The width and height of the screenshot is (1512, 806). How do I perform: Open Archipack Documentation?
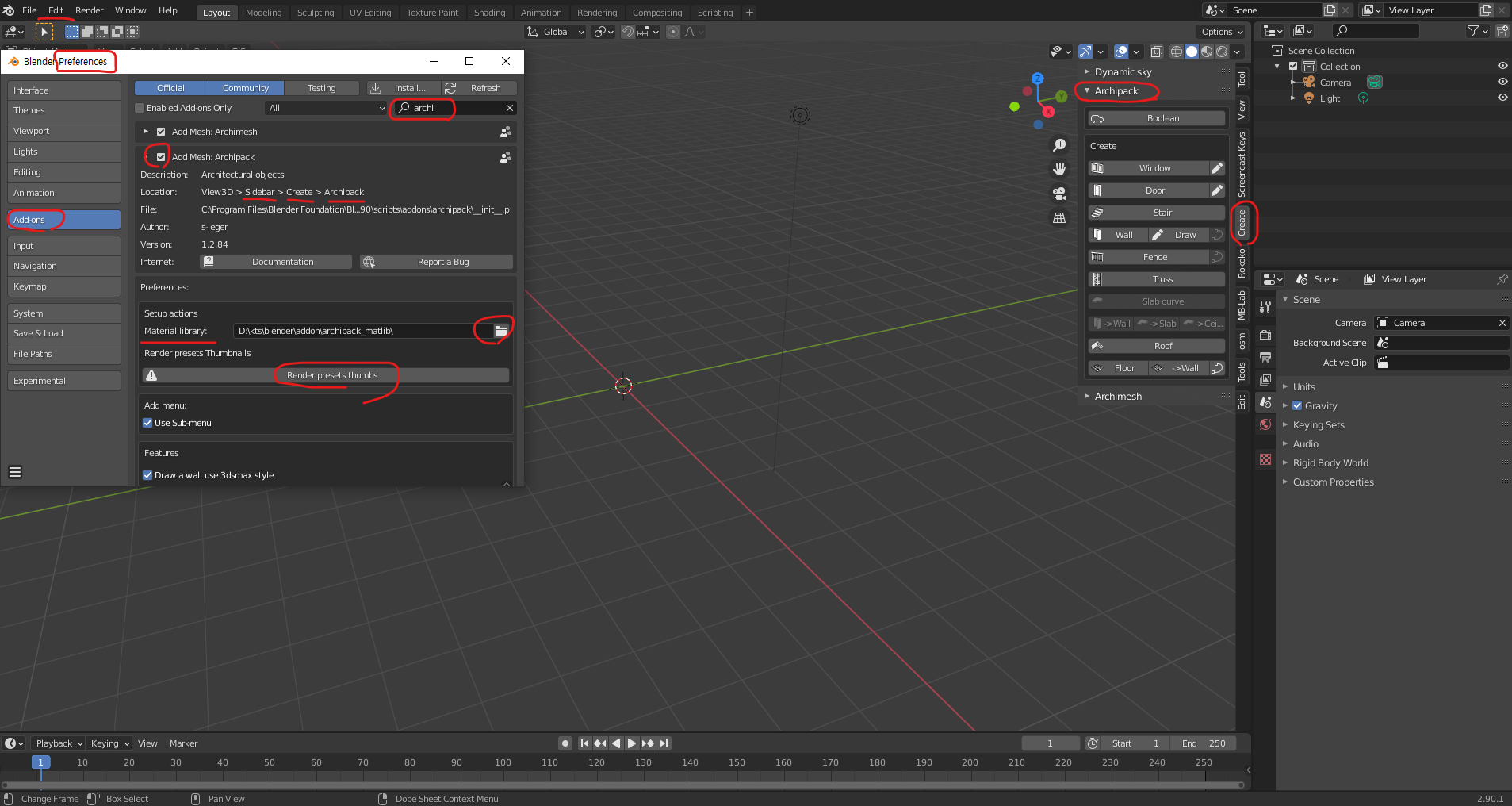coord(275,262)
